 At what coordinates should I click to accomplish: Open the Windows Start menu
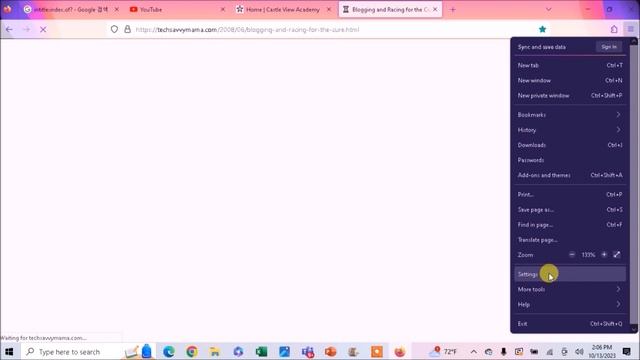pos(9,351)
